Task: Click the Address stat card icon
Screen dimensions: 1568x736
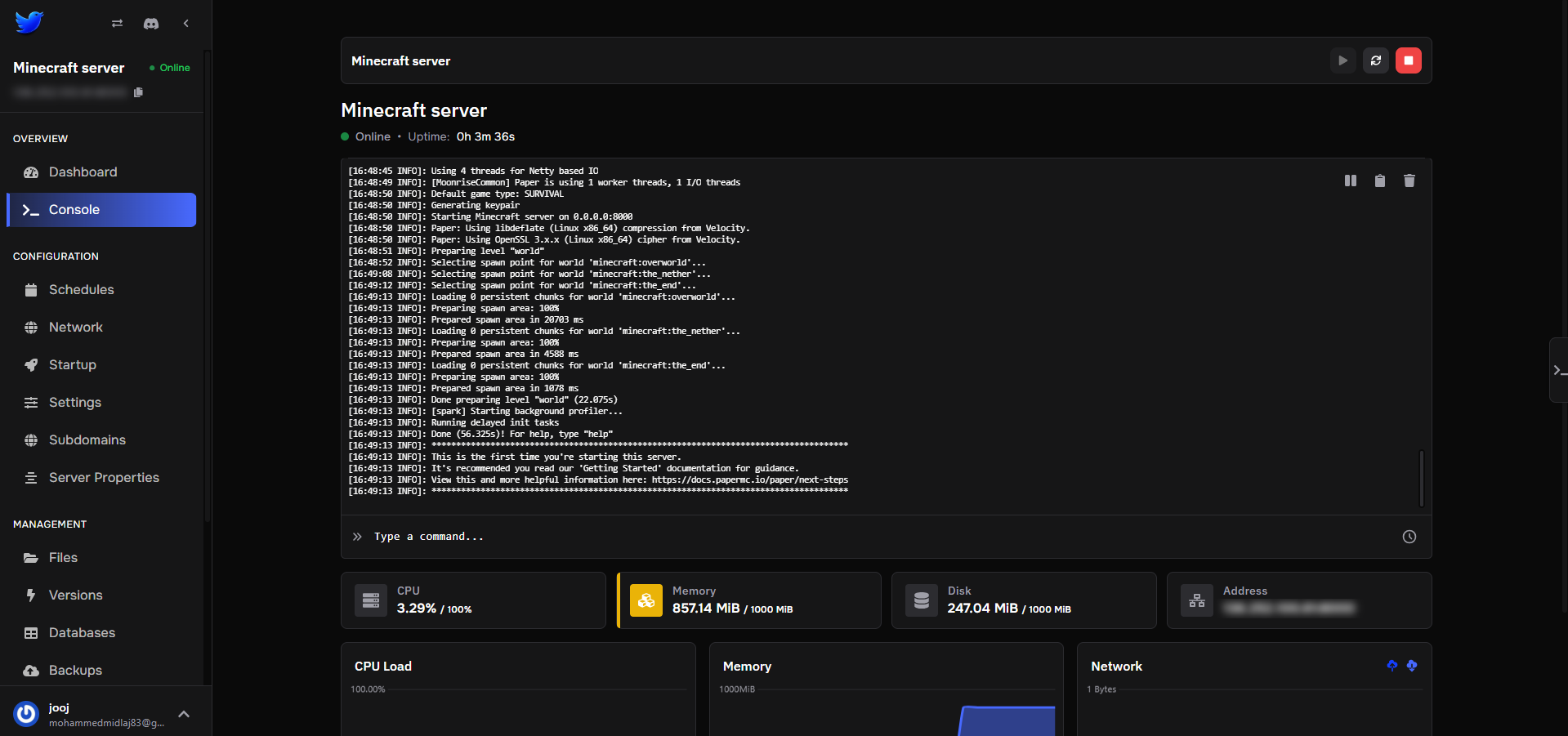Action: coord(1197,600)
